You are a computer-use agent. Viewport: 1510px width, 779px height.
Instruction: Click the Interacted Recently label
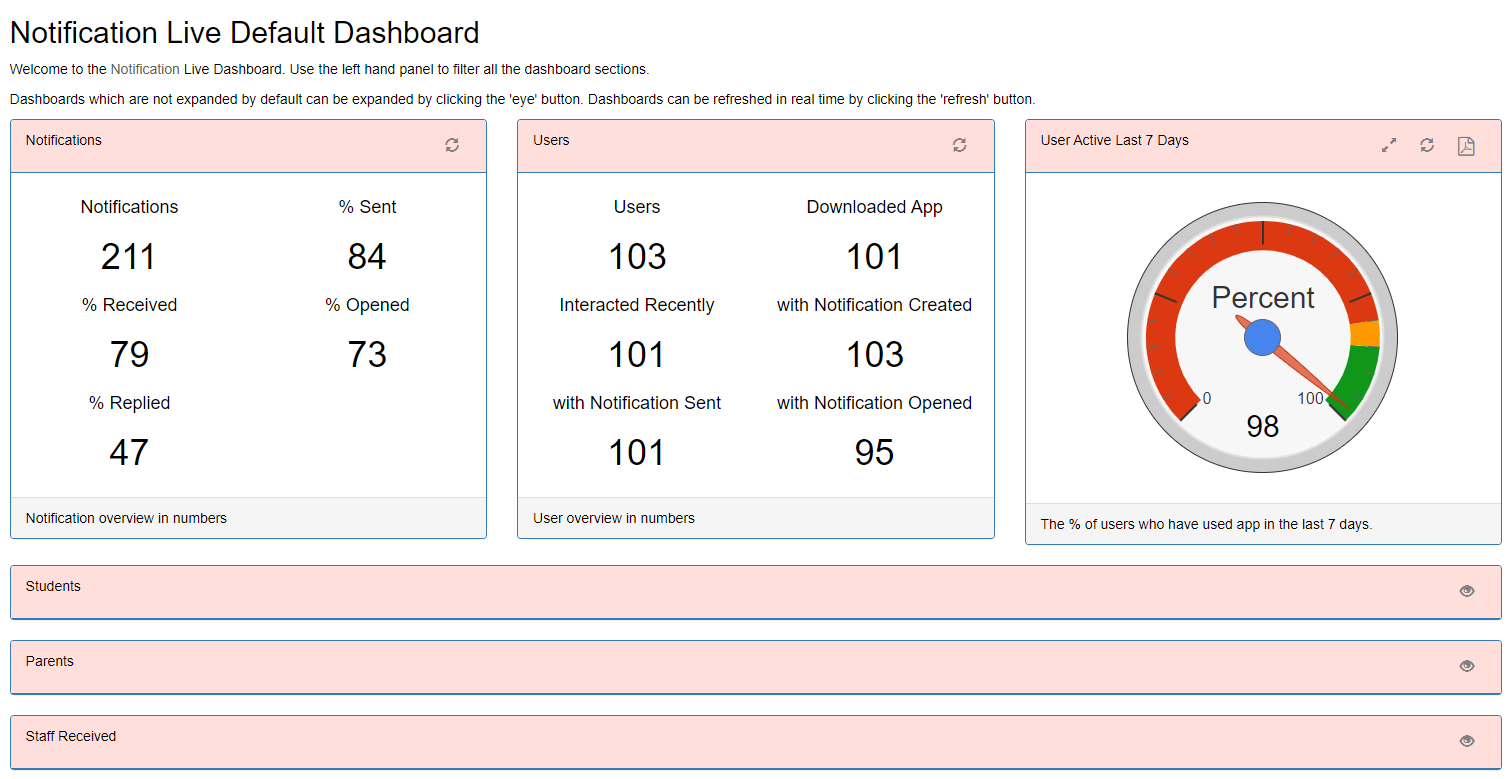point(637,305)
